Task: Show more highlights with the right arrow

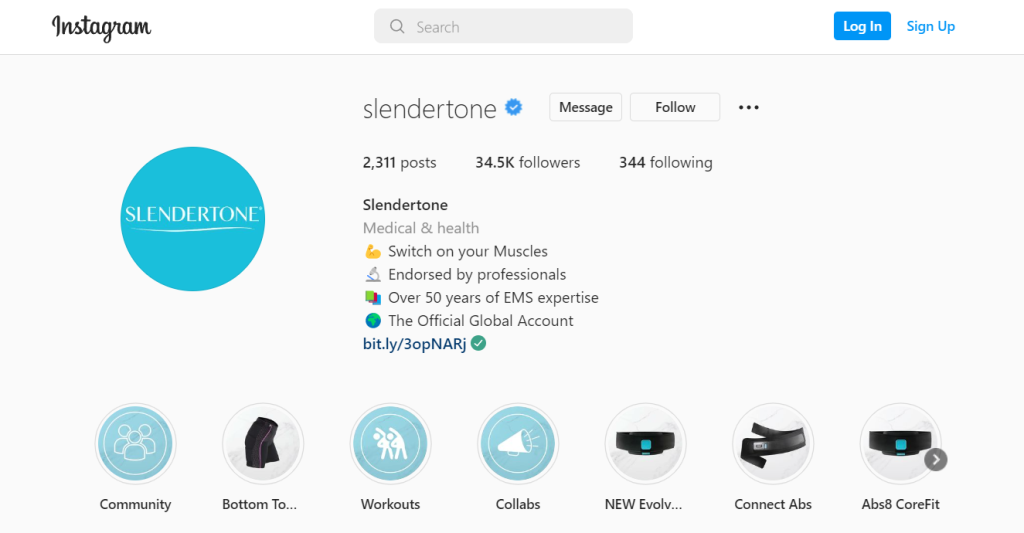Action: click(x=936, y=460)
